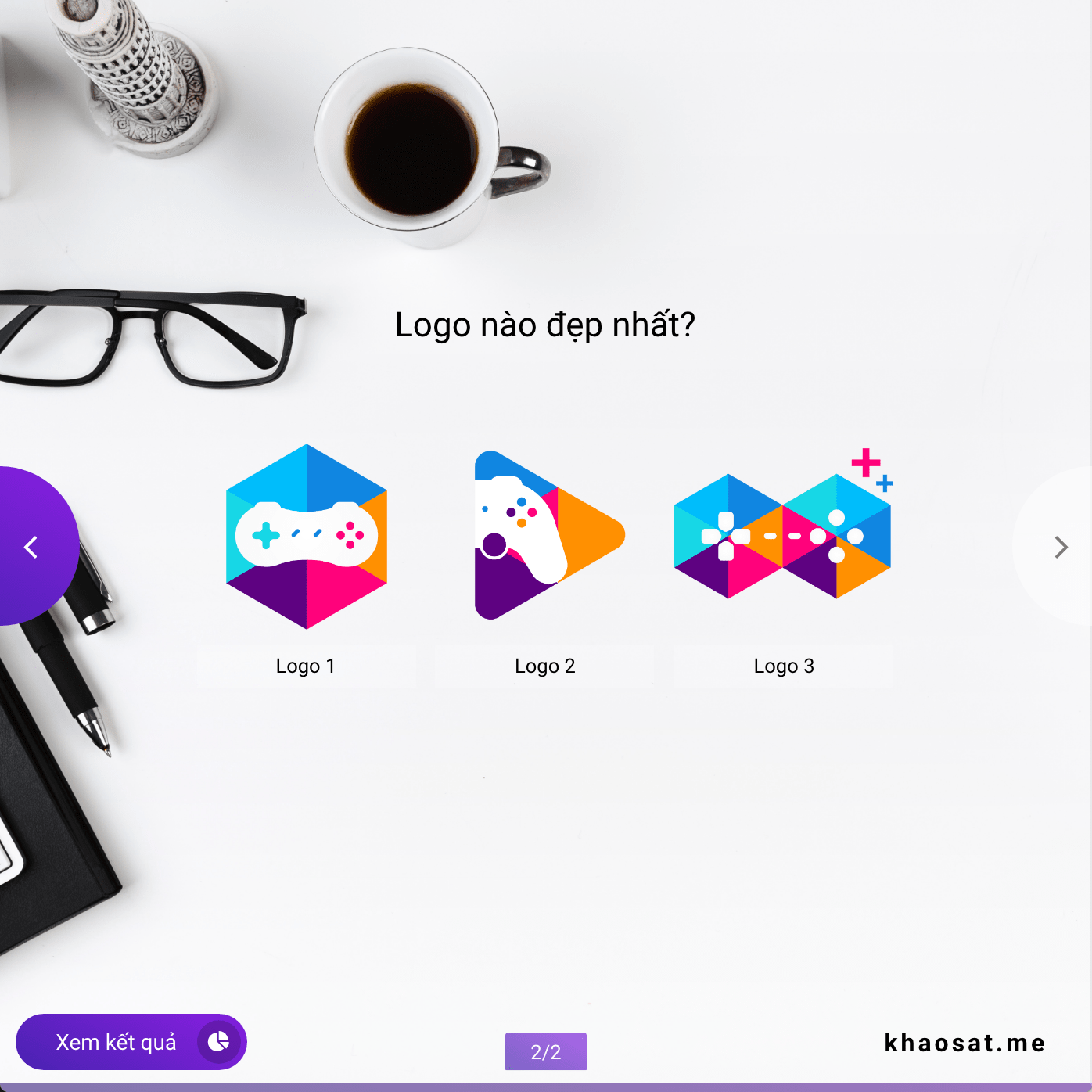Choose the Logo 3 label
The height and width of the screenshot is (1092, 1092).
pyautogui.click(x=784, y=666)
